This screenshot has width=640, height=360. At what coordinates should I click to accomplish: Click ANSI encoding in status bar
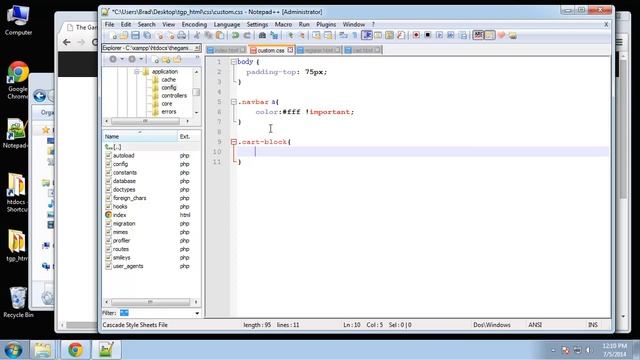pos(535,325)
